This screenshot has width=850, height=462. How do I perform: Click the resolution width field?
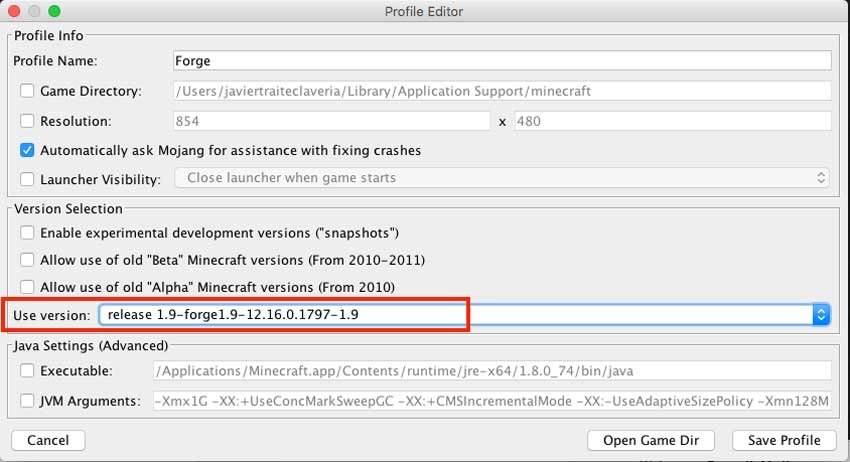click(x=331, y=121)
